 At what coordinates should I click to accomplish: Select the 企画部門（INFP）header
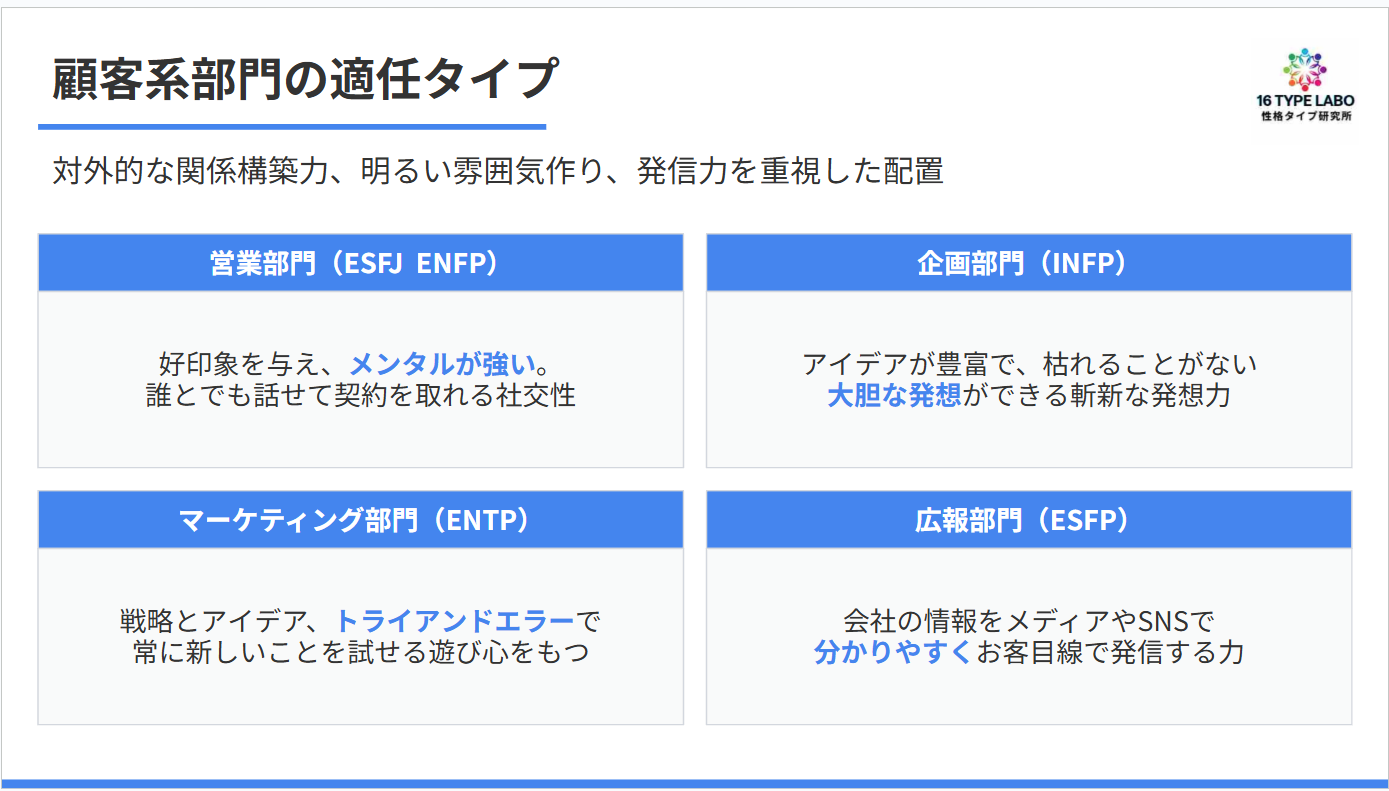tap(1028, 263)
